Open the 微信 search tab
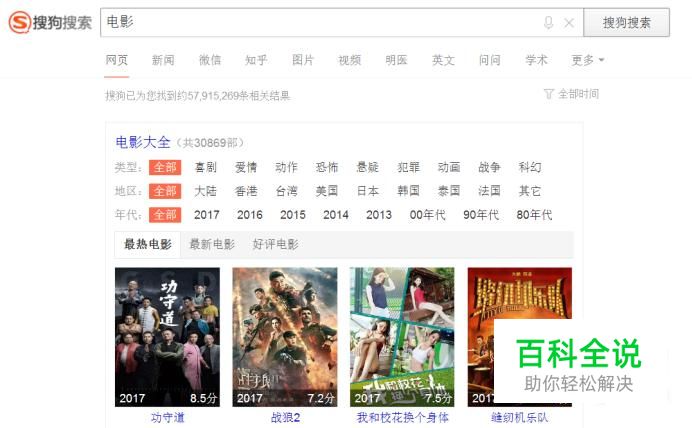Image resolution: width=692 pixels, height=428 pixels. tap(210, 60)
